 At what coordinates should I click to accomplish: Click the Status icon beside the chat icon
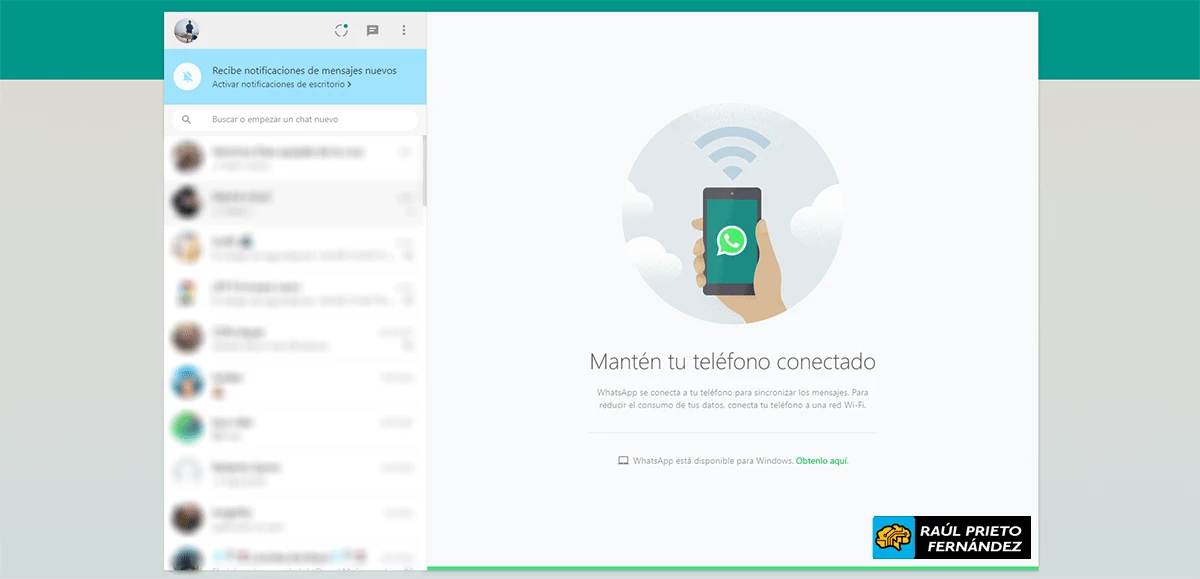[340, 30]
